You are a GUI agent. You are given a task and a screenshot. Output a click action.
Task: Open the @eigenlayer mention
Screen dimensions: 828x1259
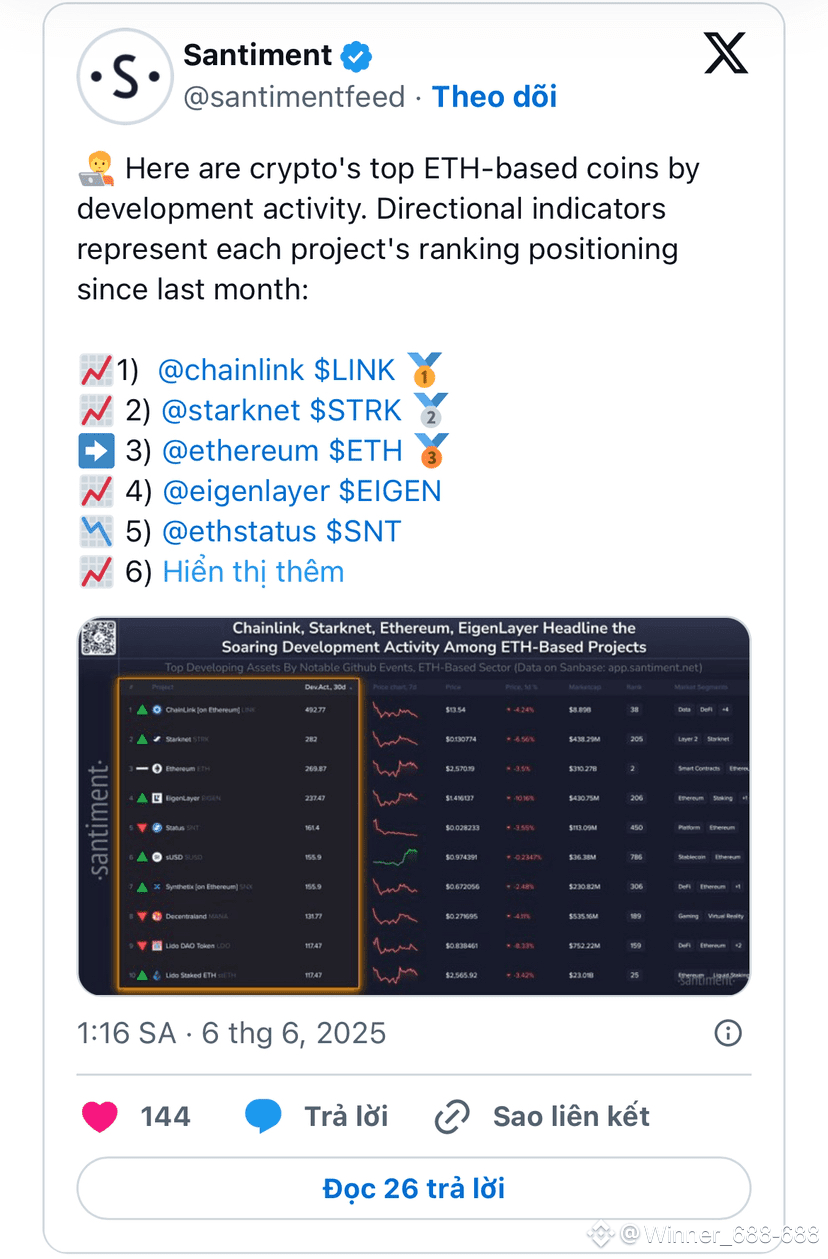click(x=247, y=491)
